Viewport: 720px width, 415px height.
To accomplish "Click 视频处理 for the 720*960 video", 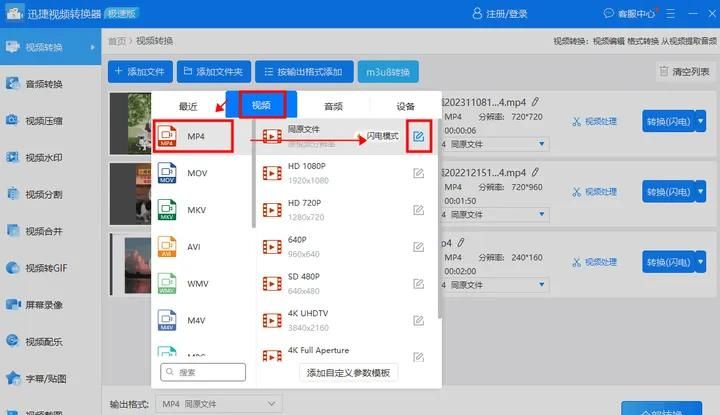I will coord(595,192).
